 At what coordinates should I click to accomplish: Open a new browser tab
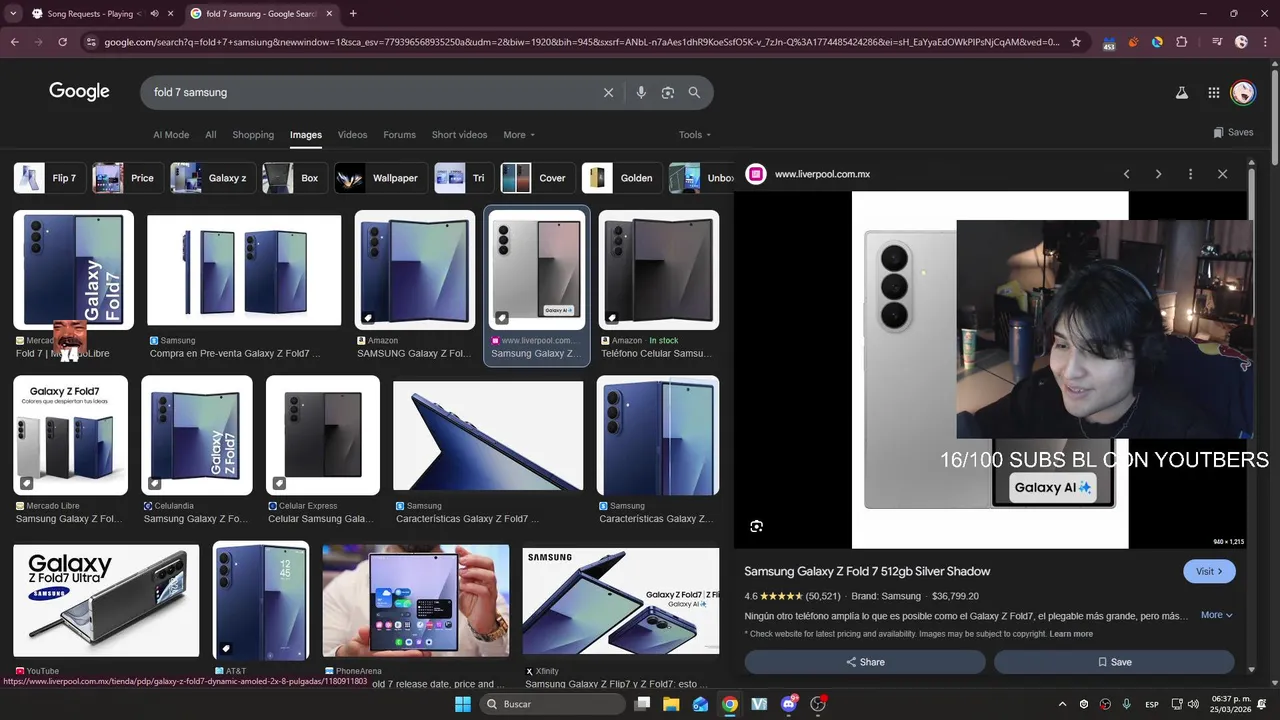point(353,14)
